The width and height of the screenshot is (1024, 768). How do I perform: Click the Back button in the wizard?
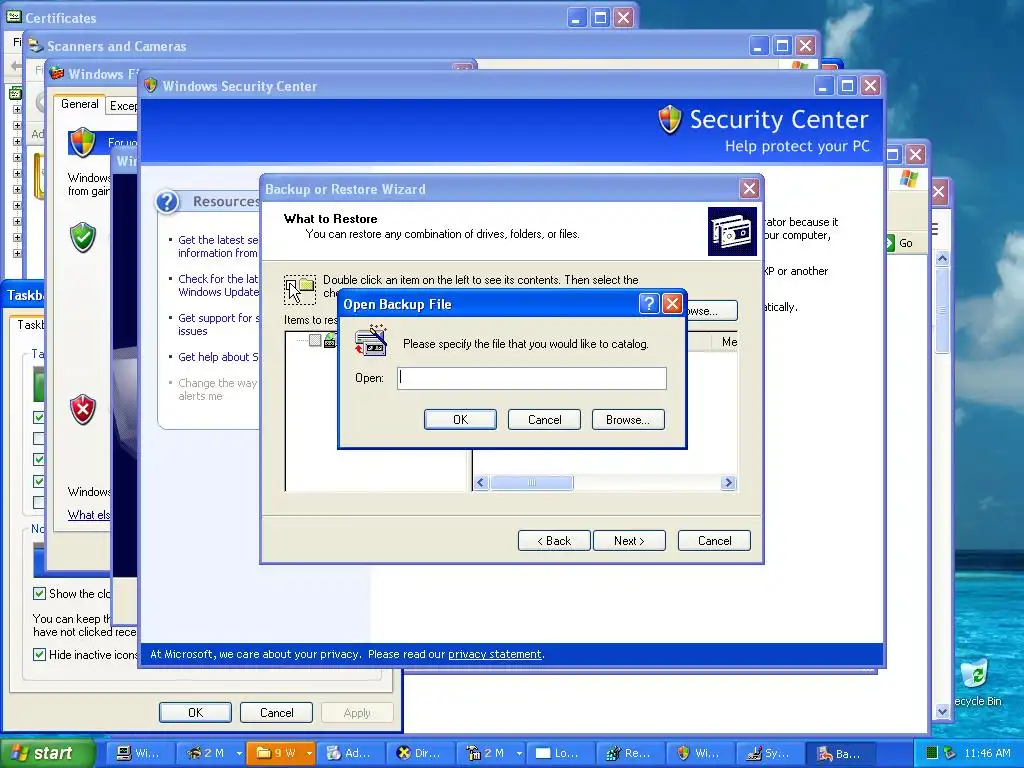coord(554,541)
